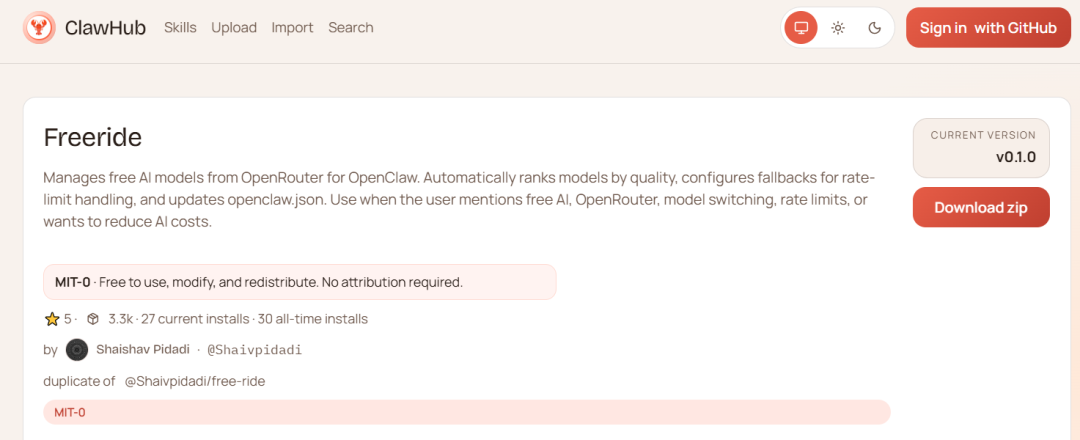Click the ClawHub lobster logo icon
The width and height of the screenshot is (1080, 440).
39,28
